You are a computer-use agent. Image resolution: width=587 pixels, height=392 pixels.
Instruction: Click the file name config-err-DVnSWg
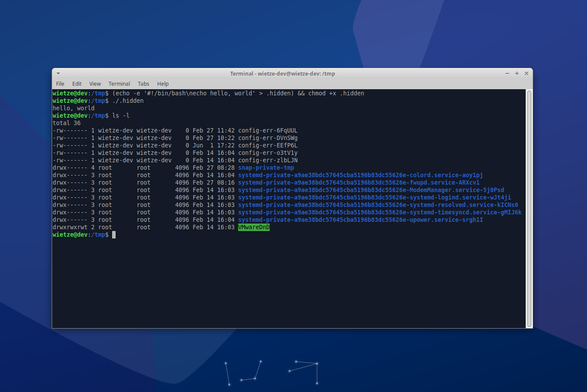pos(268,138)
